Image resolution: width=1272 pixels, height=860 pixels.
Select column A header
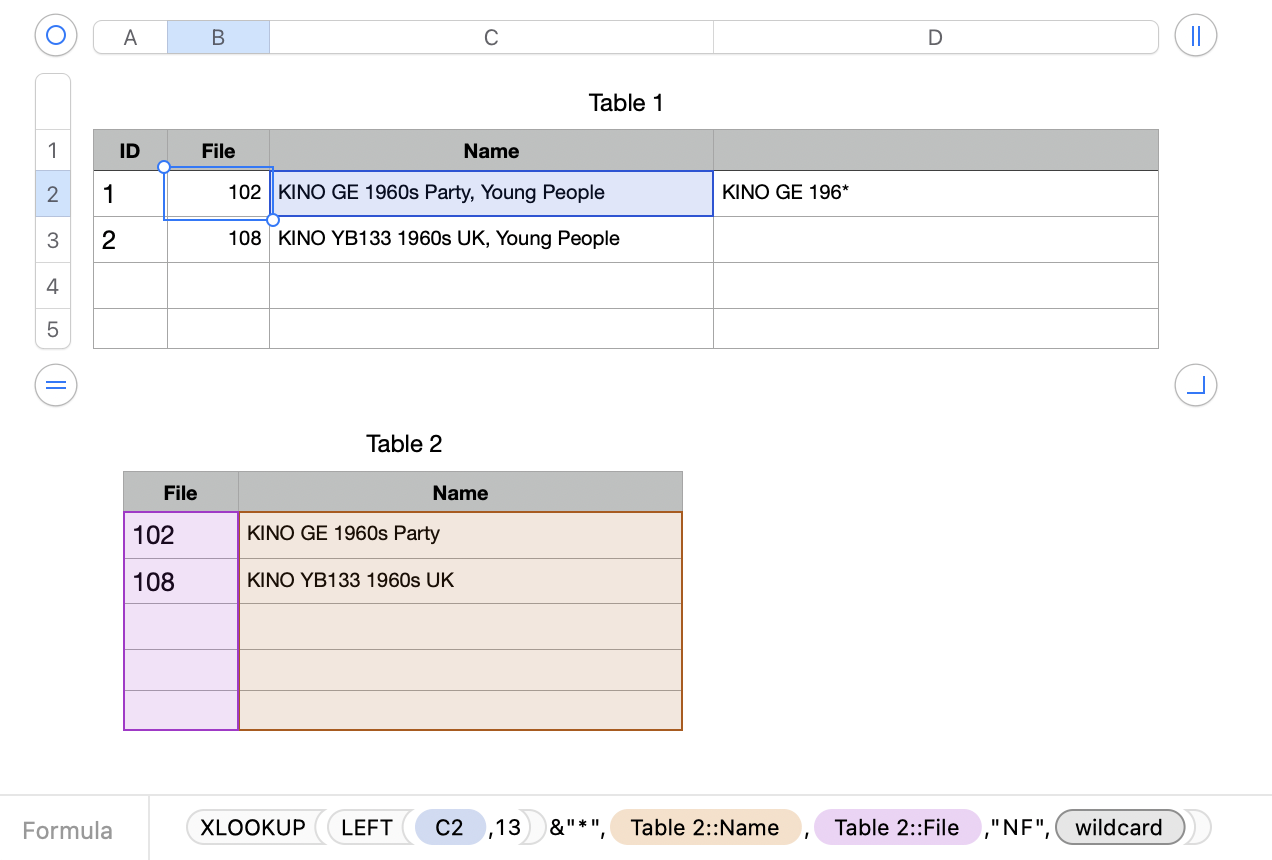[130, 38]
